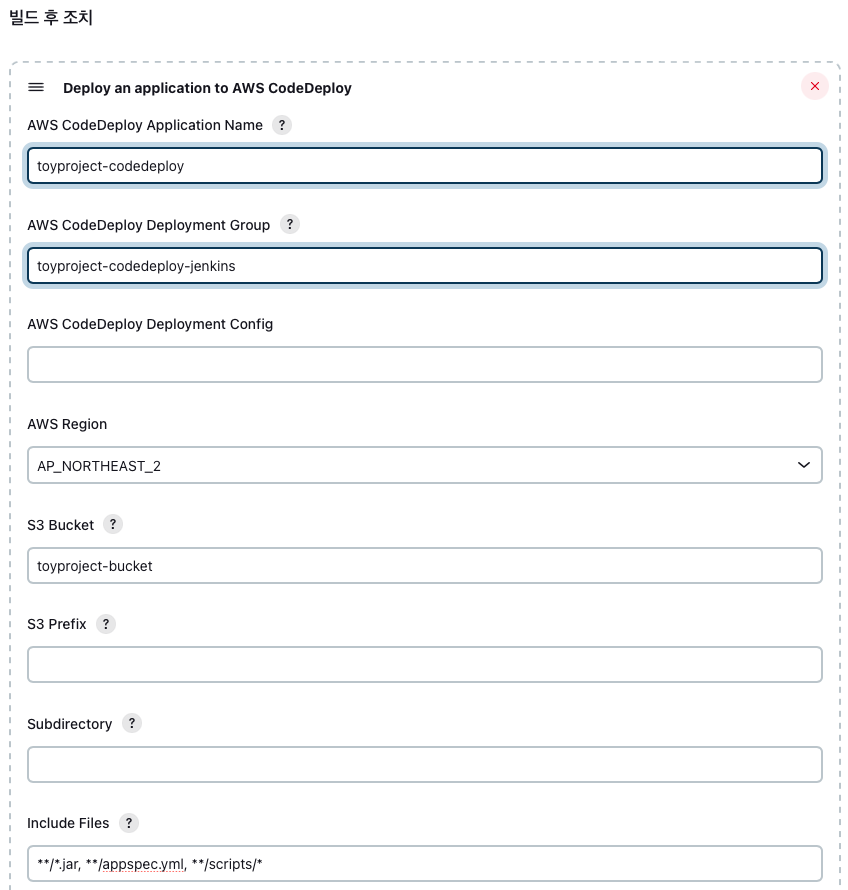Show help for S3 Prefix field
848x890 pixels.
[106, 624]
